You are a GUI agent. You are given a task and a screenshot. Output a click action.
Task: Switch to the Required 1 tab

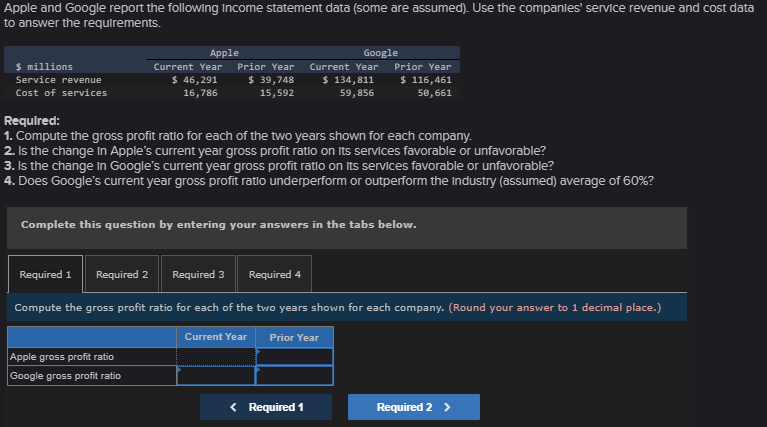coord(45,274)
